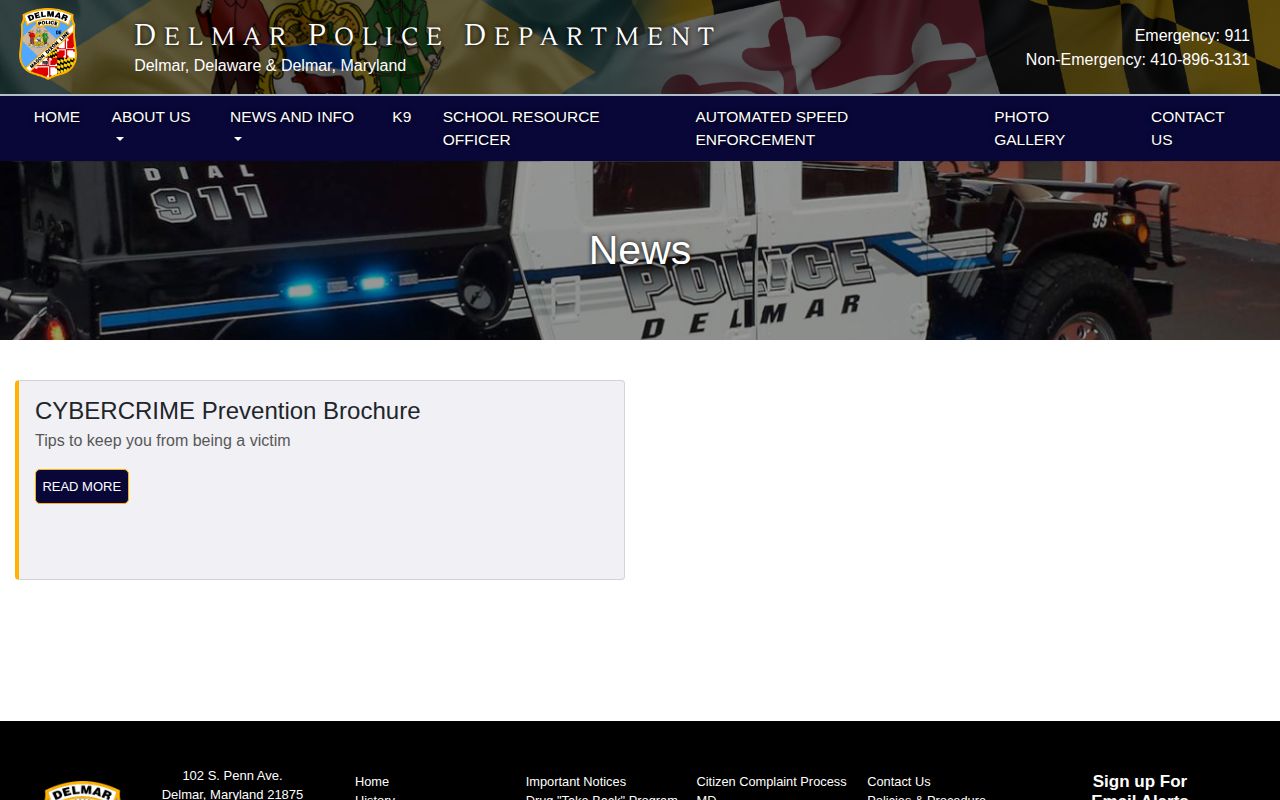Go to the K9 page
Image resolution: width=1280 pixels, height=800 pixels.
[401, 117]
